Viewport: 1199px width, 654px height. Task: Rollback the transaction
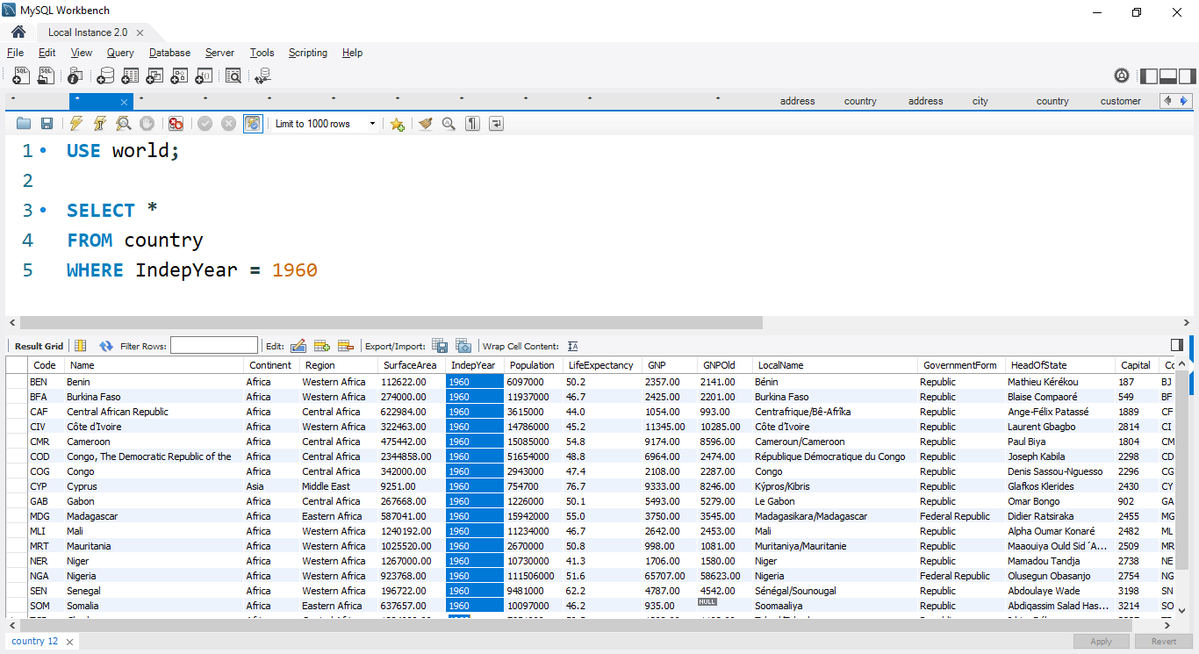(229, 123)
